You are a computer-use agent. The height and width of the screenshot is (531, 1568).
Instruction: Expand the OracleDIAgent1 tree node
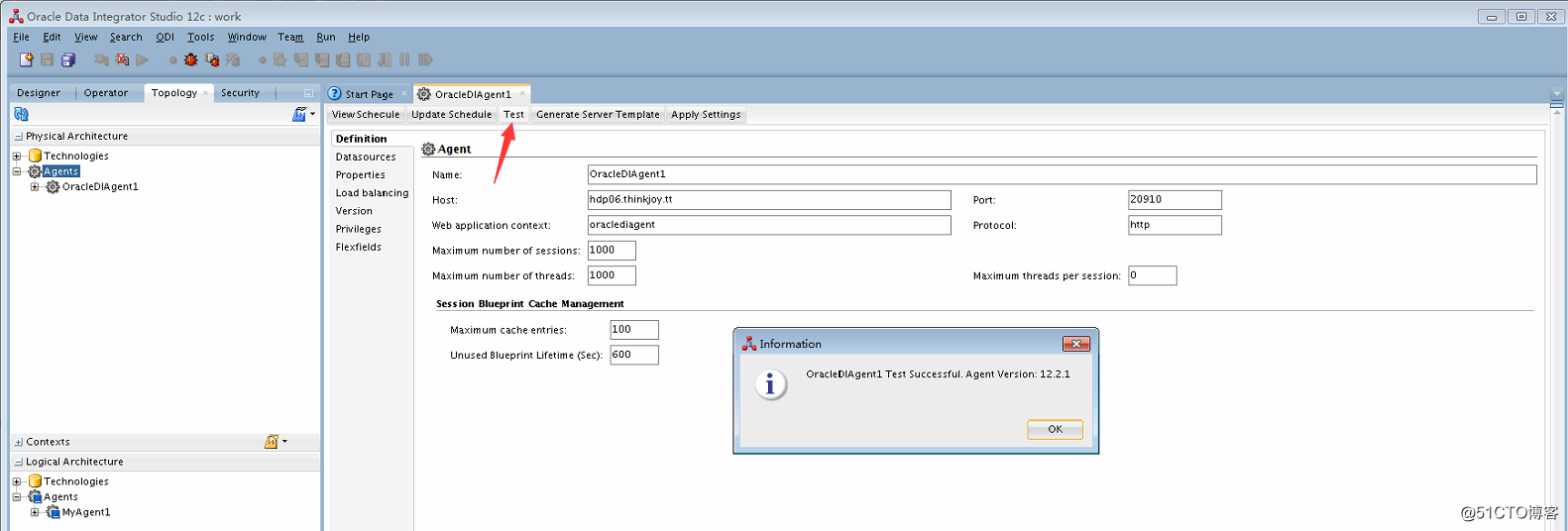click(x=35, y=186)
